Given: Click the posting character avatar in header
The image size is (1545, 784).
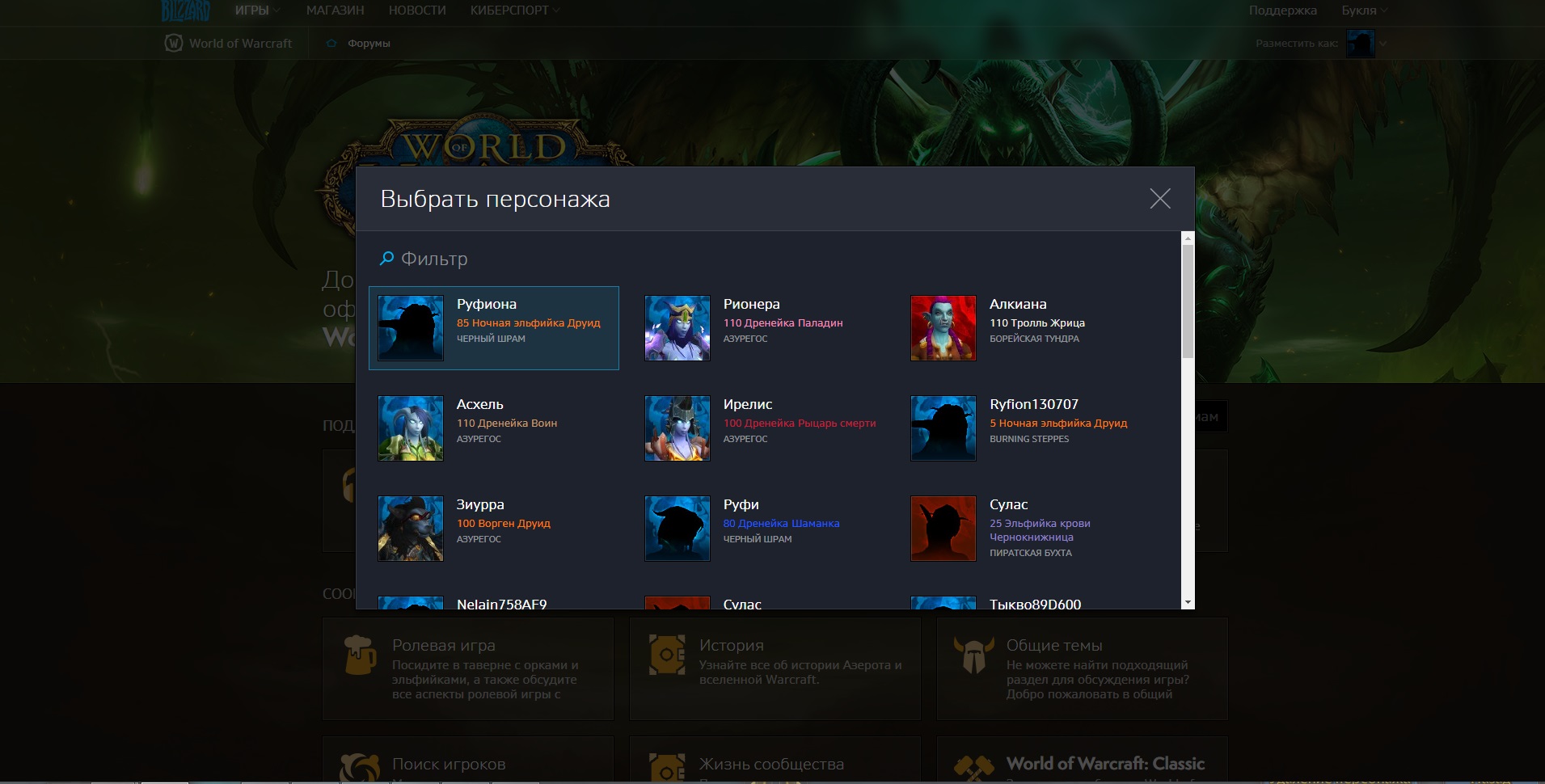Looking at the screenshot, I should 1361,44.
